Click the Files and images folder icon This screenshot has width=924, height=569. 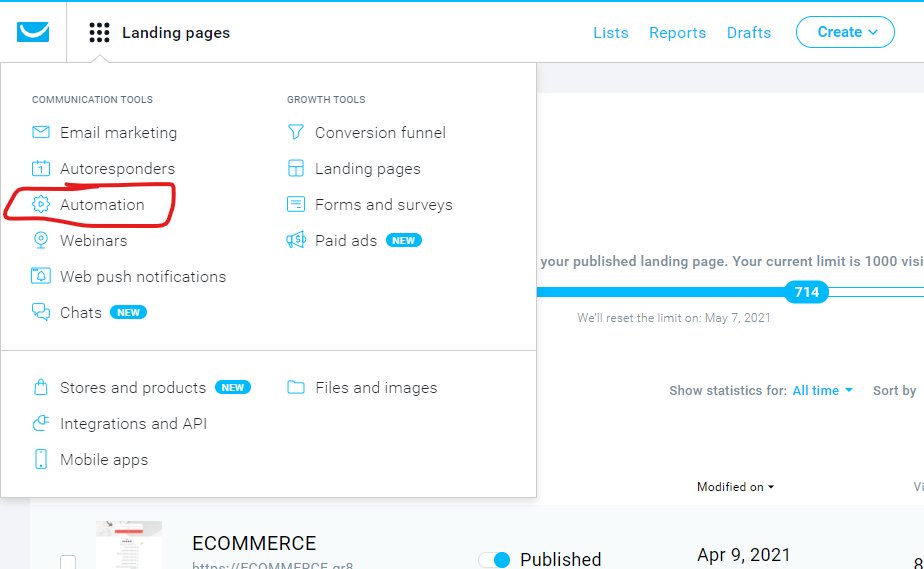[x=296, y=387]
